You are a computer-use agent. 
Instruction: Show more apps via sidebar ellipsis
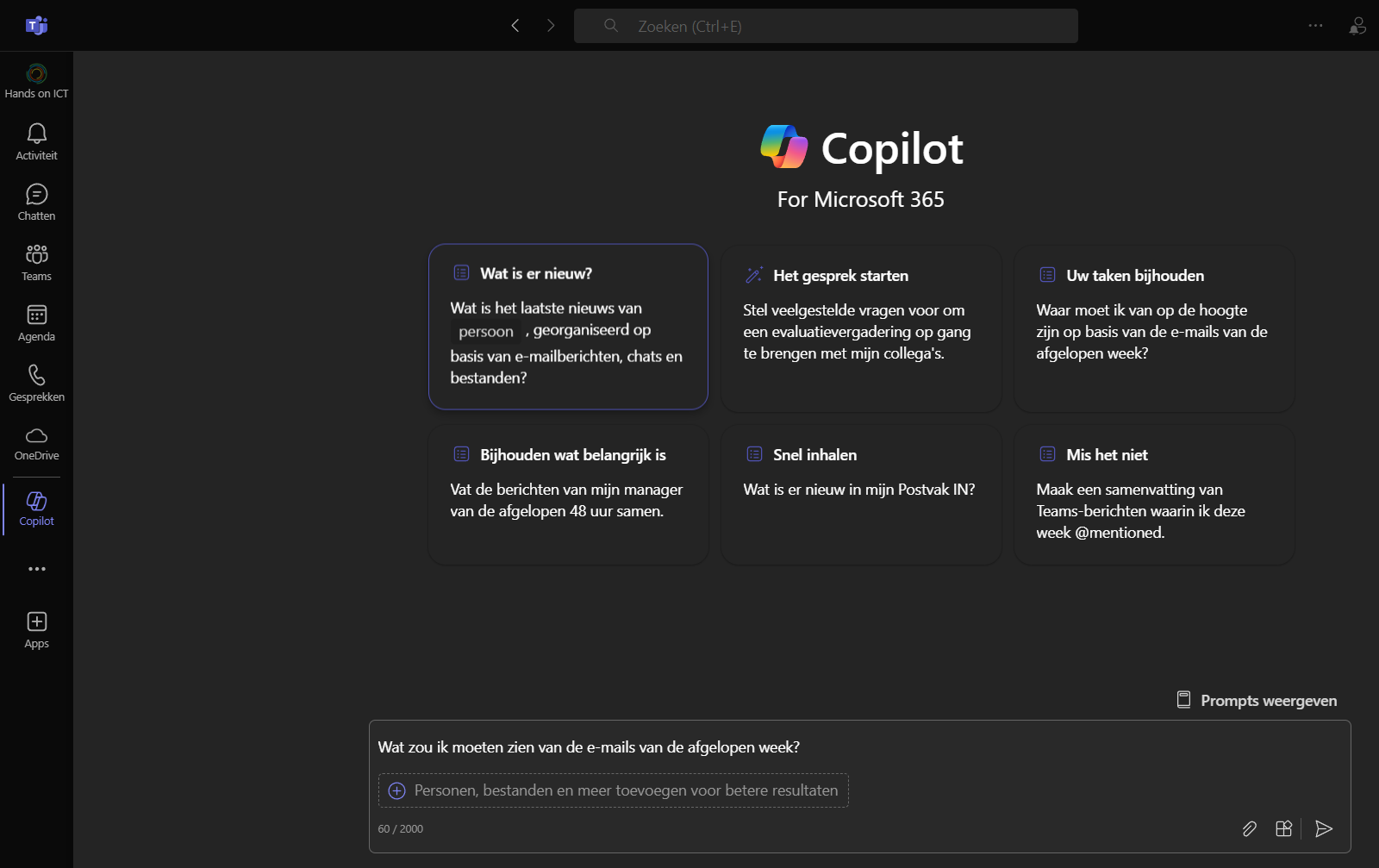pos(36,569)
